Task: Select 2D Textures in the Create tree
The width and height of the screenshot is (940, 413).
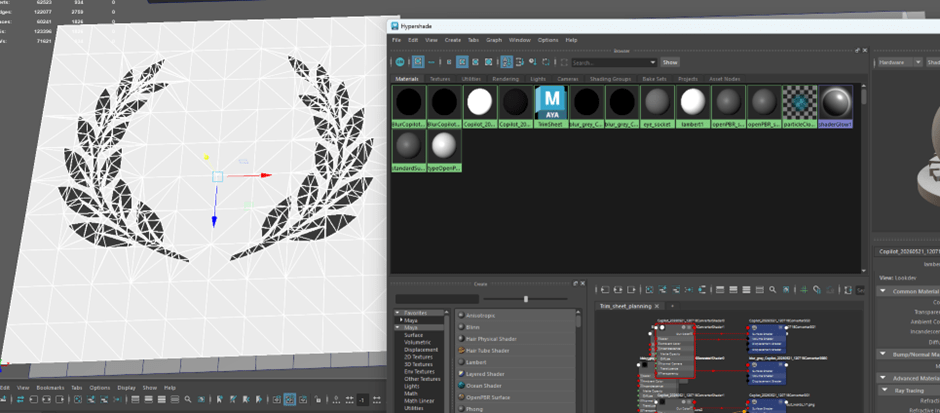Action: (x=417, y=357)
